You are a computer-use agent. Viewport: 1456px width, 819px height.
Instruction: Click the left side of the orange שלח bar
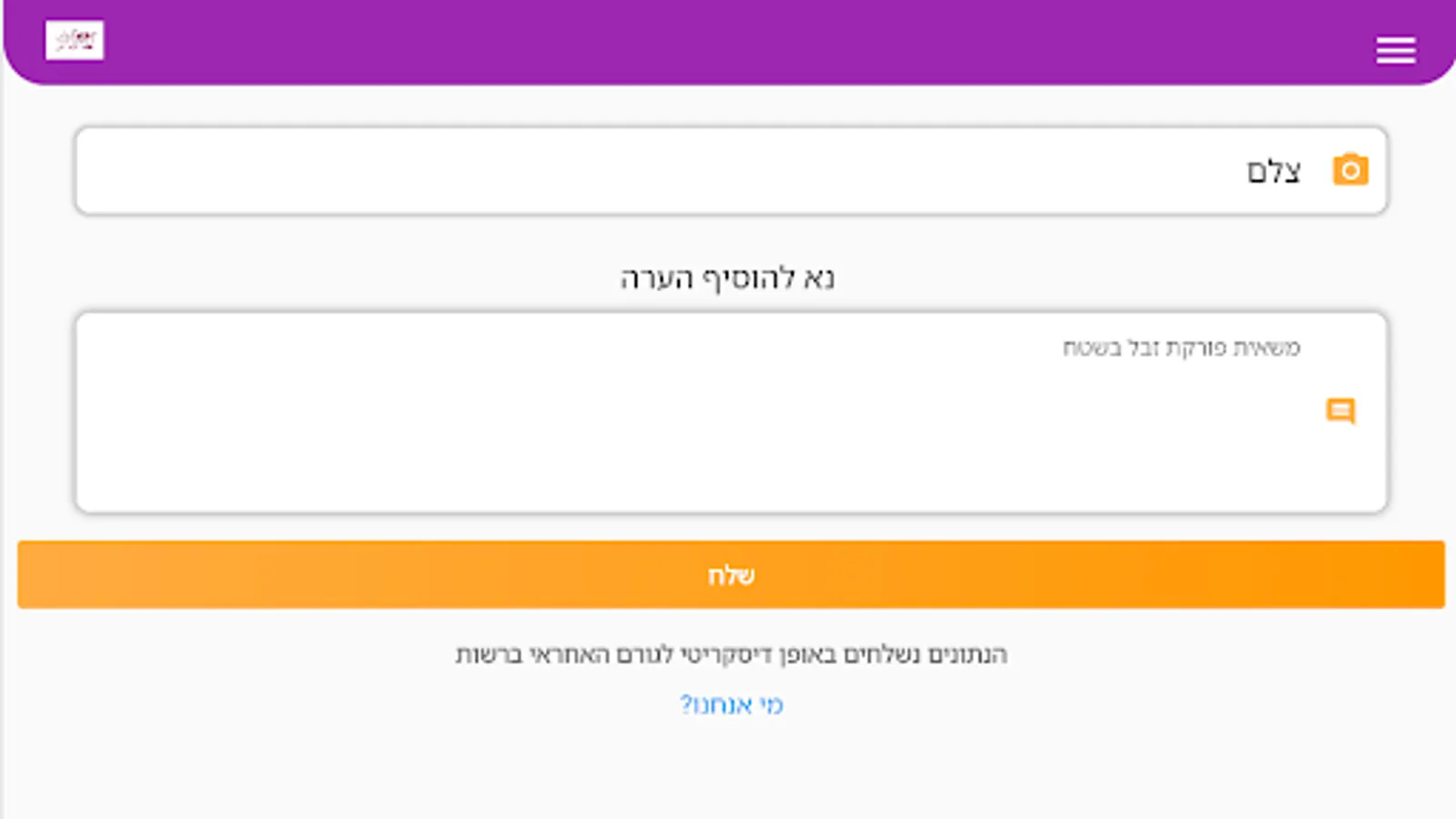coord(182,574)
